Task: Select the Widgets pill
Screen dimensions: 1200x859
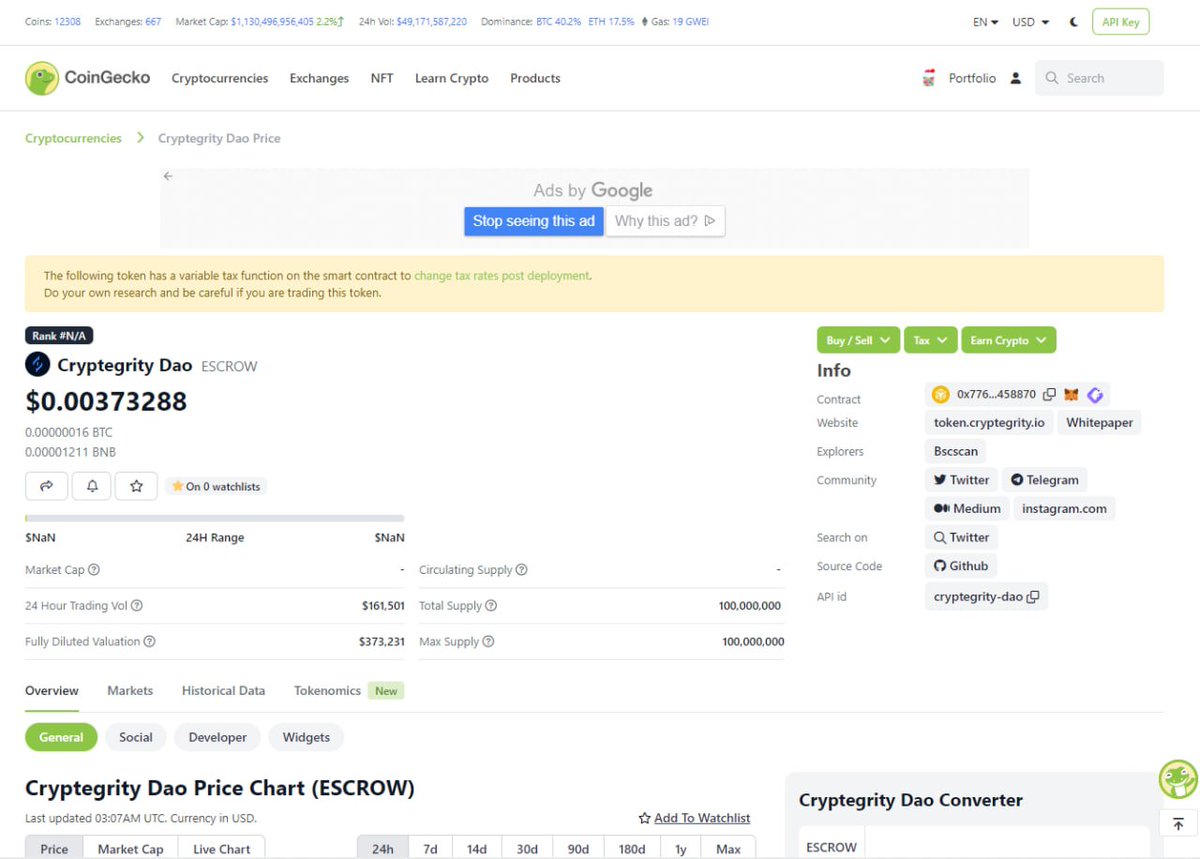Action: coord(306,737)
